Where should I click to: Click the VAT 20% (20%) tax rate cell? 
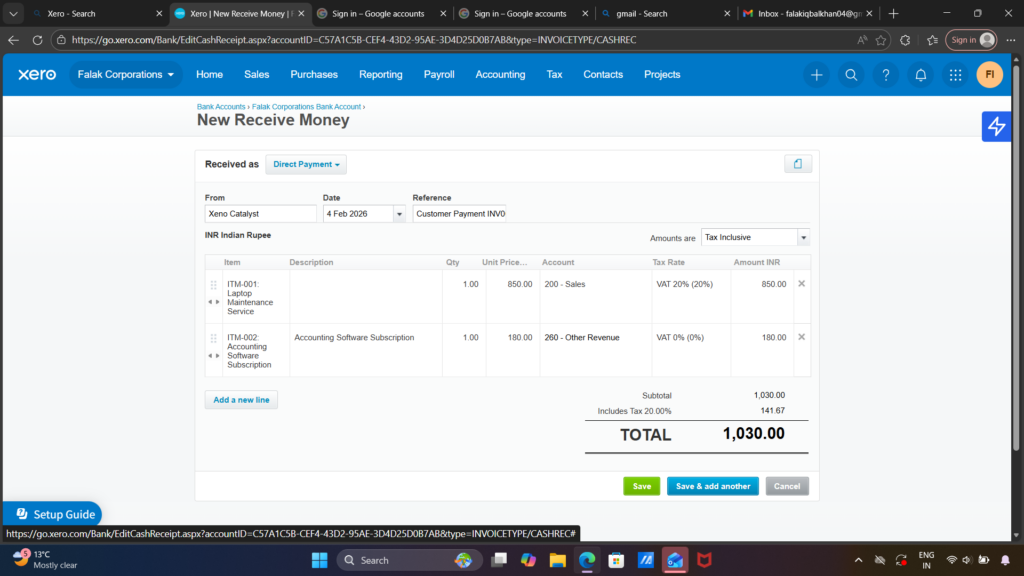[691, 296]
